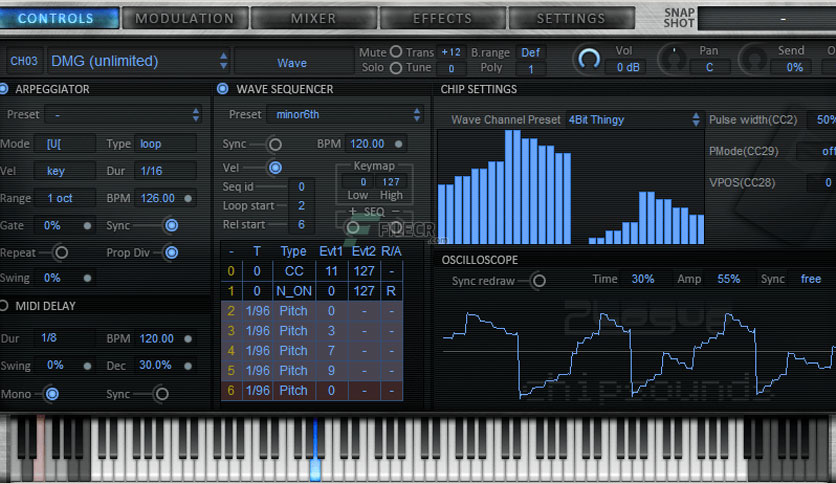Select sequencer row 1 N_ON cell

[x=294, y=291]
